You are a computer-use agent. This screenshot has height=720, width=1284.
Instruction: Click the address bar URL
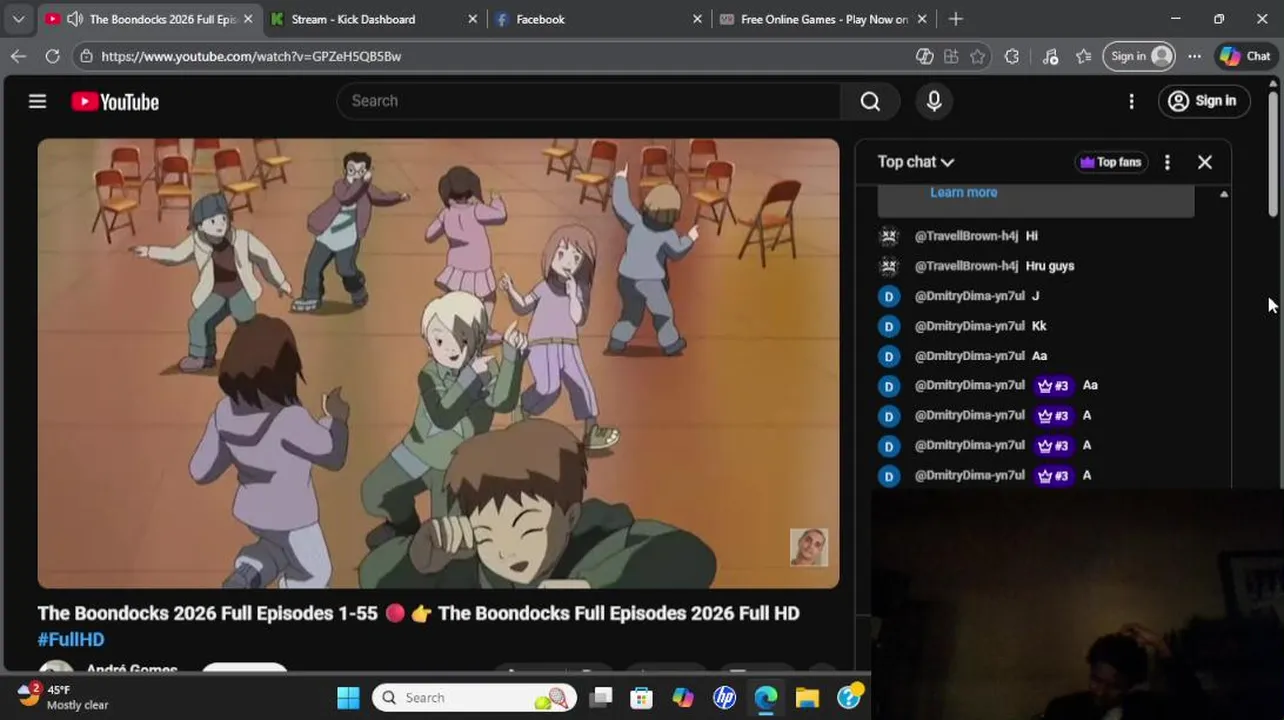(251, 56)
